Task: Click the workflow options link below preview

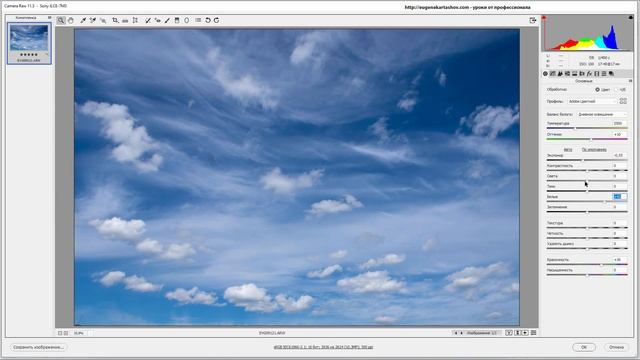Action: [x=323, y=347]
